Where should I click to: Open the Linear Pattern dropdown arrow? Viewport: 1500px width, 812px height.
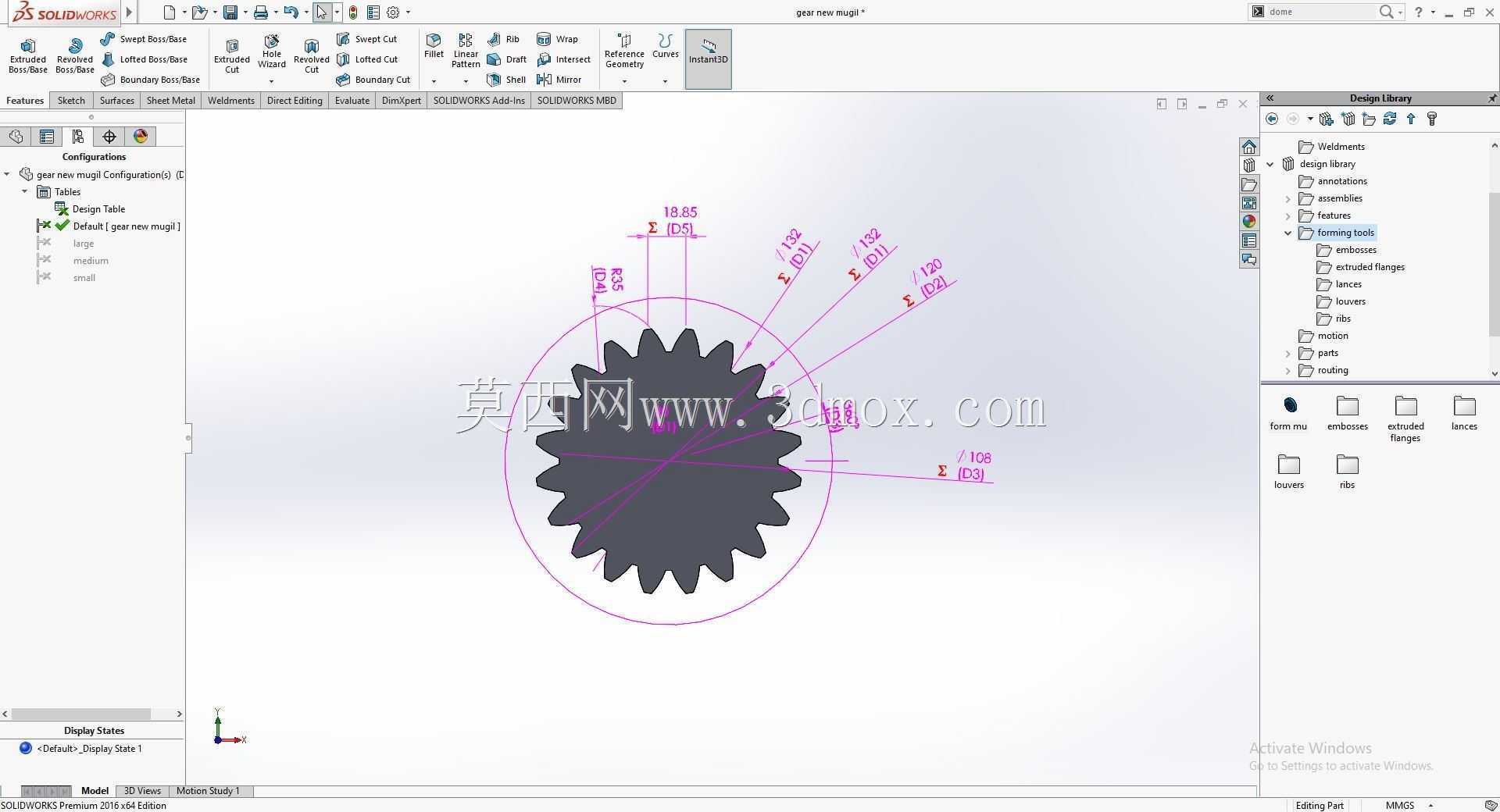[466, 81]
